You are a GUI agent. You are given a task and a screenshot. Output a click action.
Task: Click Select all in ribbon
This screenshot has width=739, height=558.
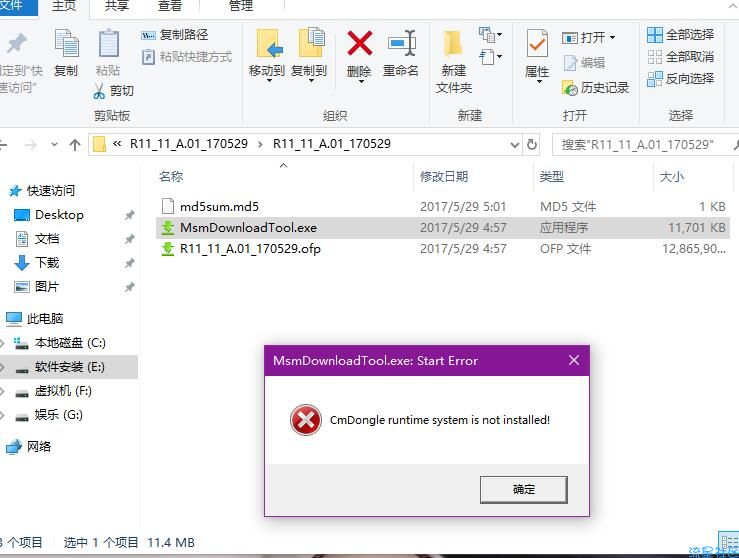coord(680,34)
